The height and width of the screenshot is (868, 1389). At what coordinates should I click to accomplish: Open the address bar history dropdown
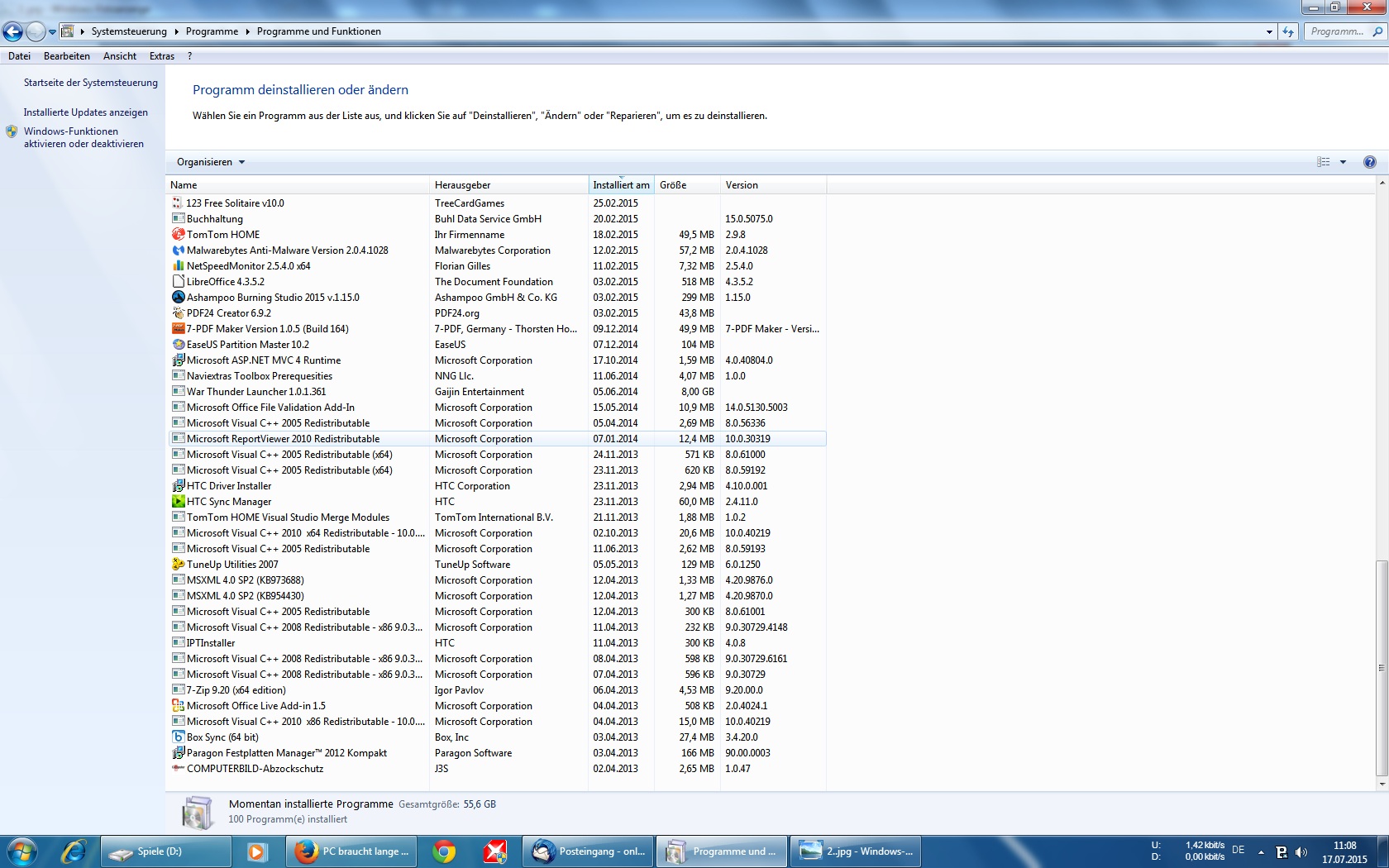(1269, 31)
